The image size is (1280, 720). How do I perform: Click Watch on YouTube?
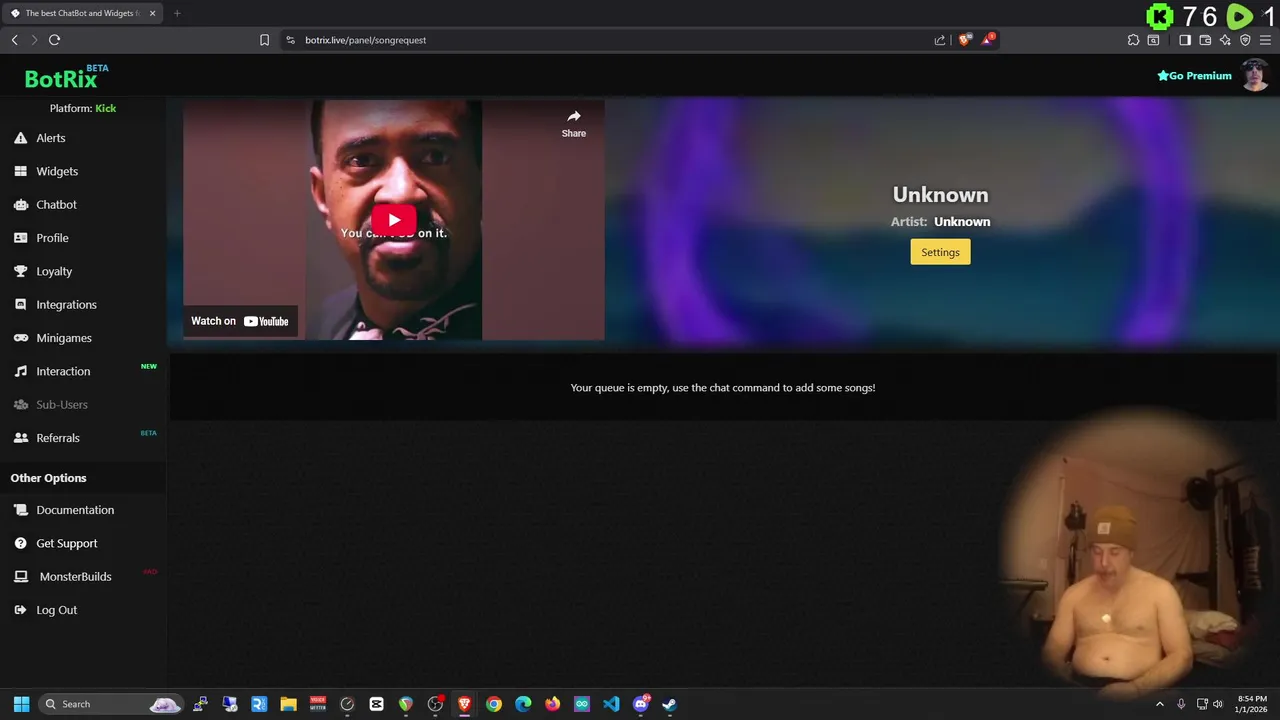point(240,321)
